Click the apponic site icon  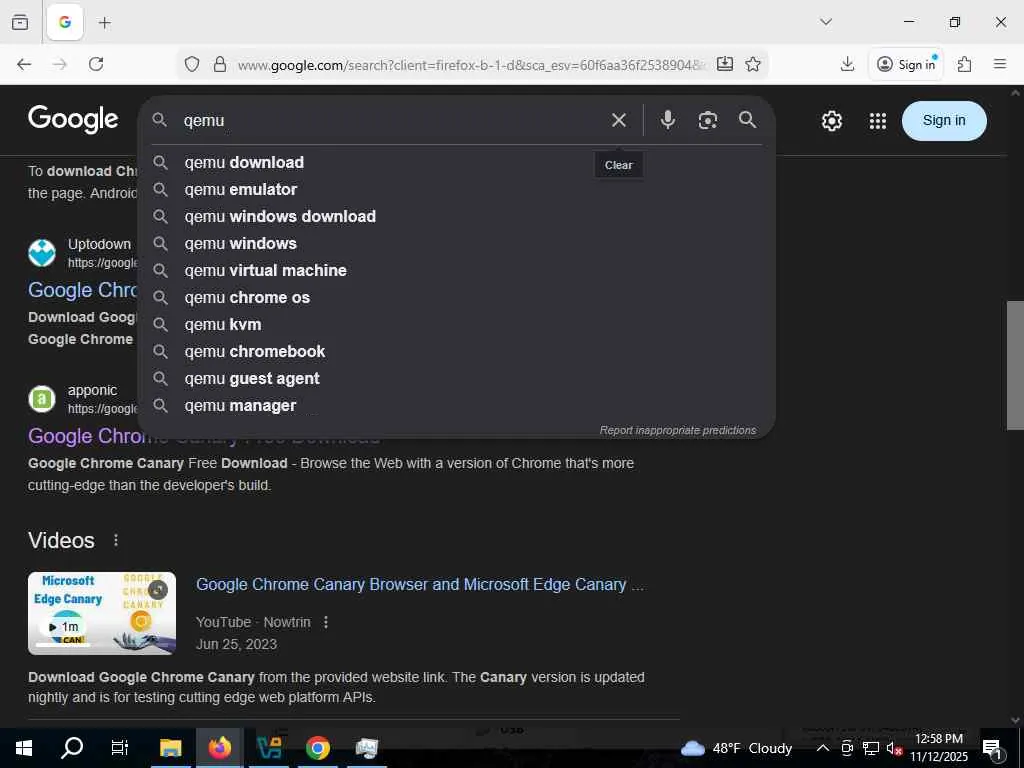pyautogui.click(x=42, y=399)
